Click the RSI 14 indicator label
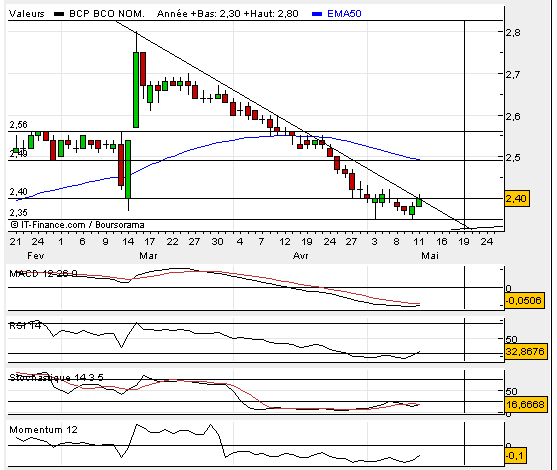This screenshot has width=557, height=470. pos(25,325)
